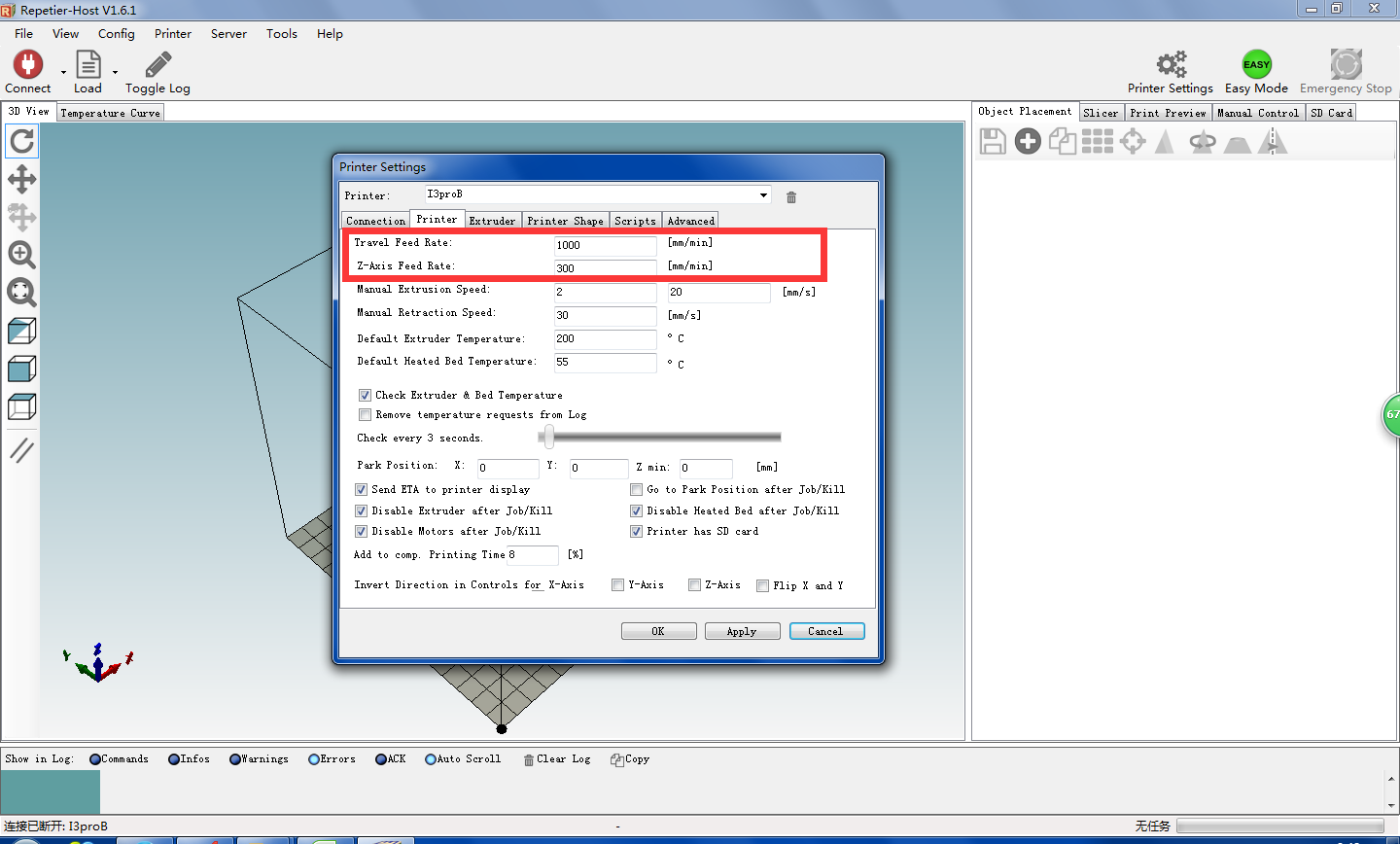The height and width of the screenshot is (844, 1400).
Task: Toggle Send ETA to printer display
Action: 361,489
